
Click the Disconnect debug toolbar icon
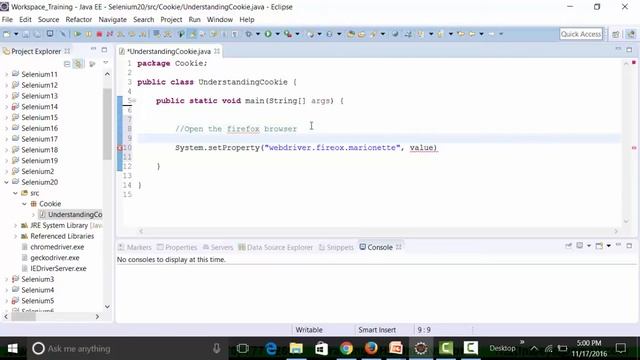(x=109, y=34)
